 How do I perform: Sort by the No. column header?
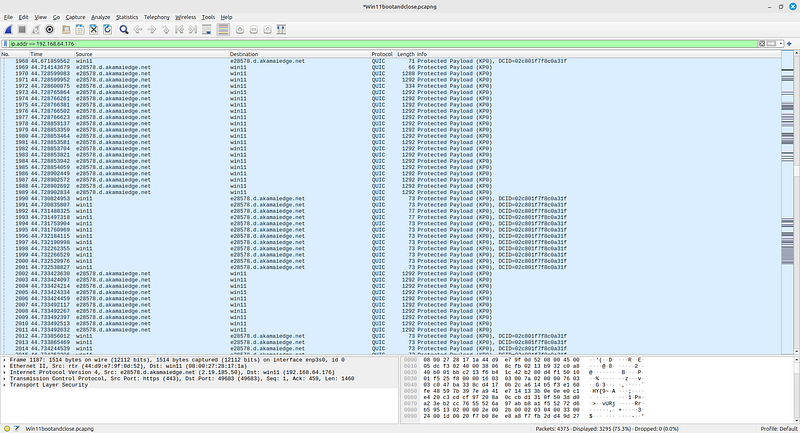(14, 54)
